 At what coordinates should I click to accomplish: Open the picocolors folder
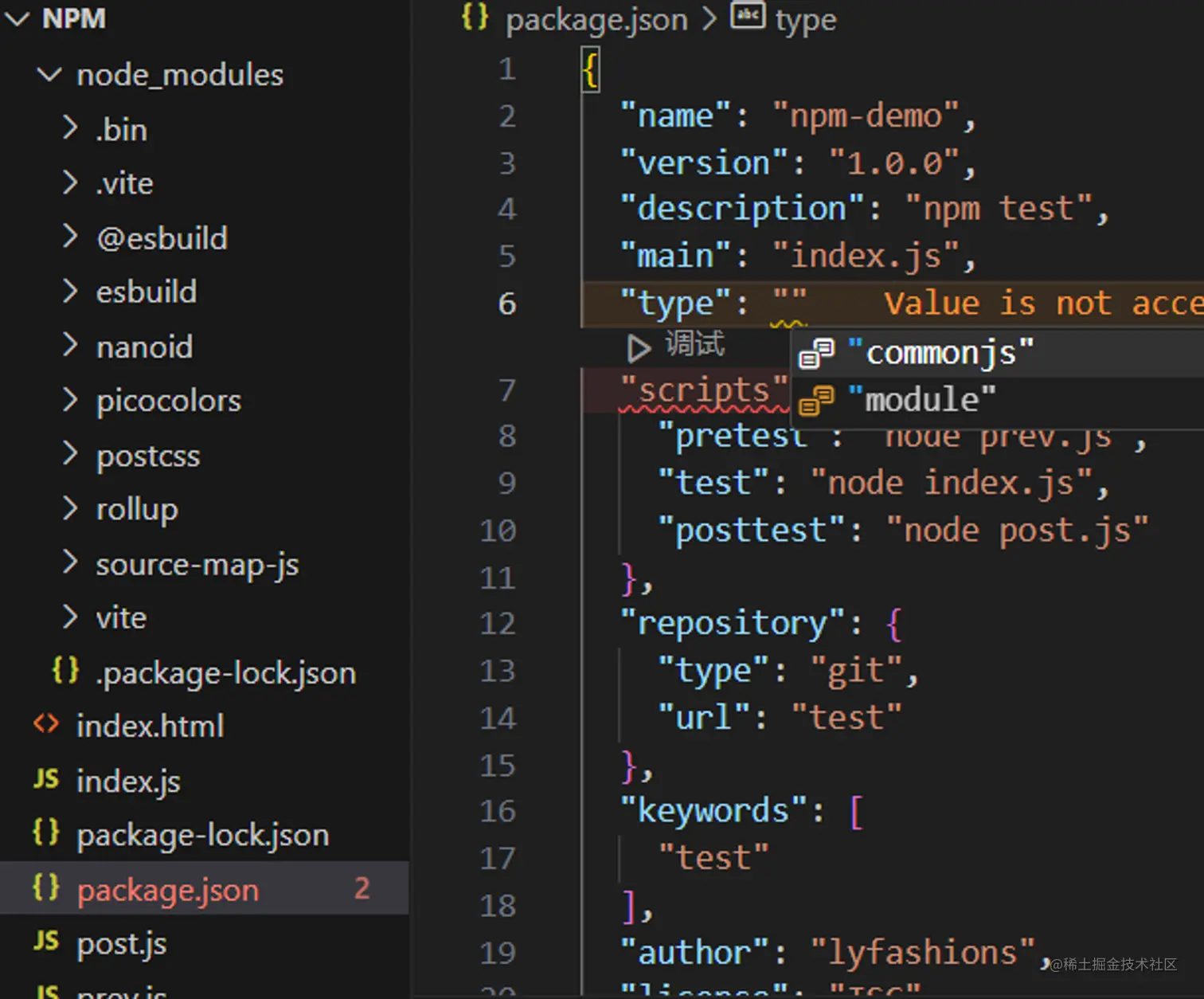(169, 402)
